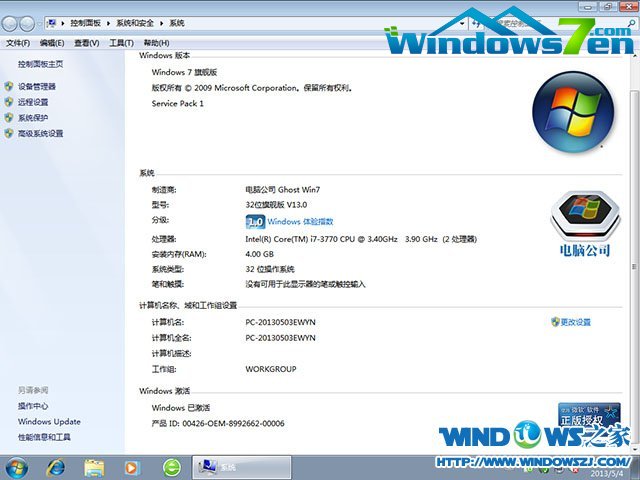Open Windows 体验指数 link
Image resolution: width=640 pixels, height=480 pixels.
pyautogui.click(x=300, y=222)
